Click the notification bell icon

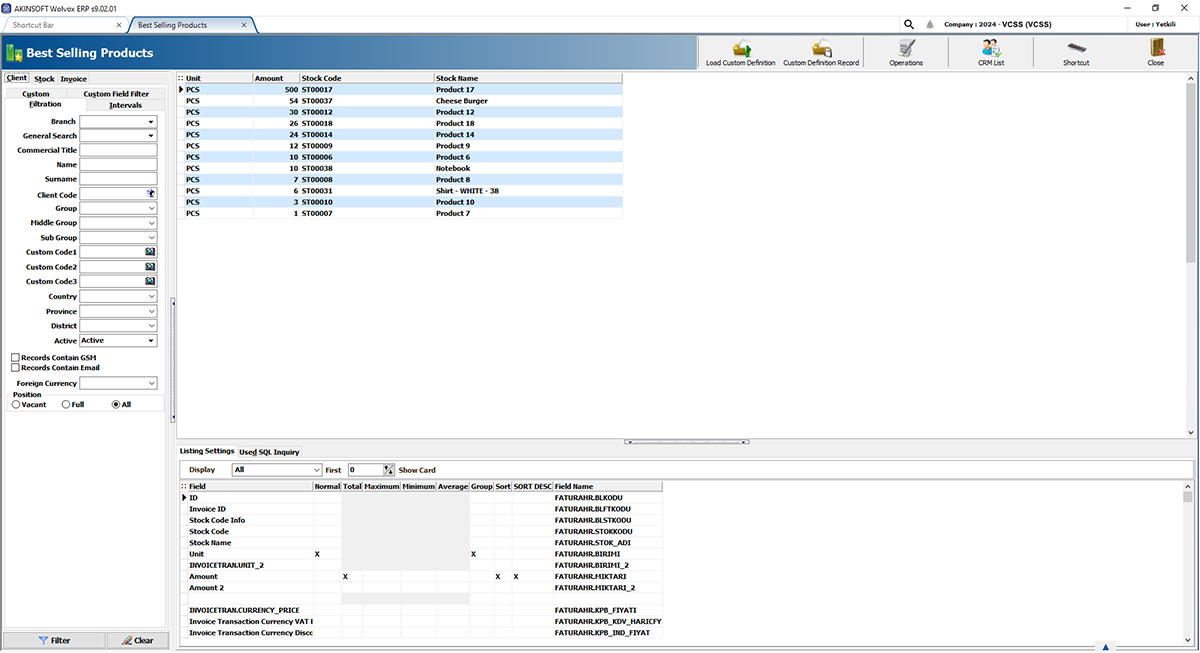point(930,24)
